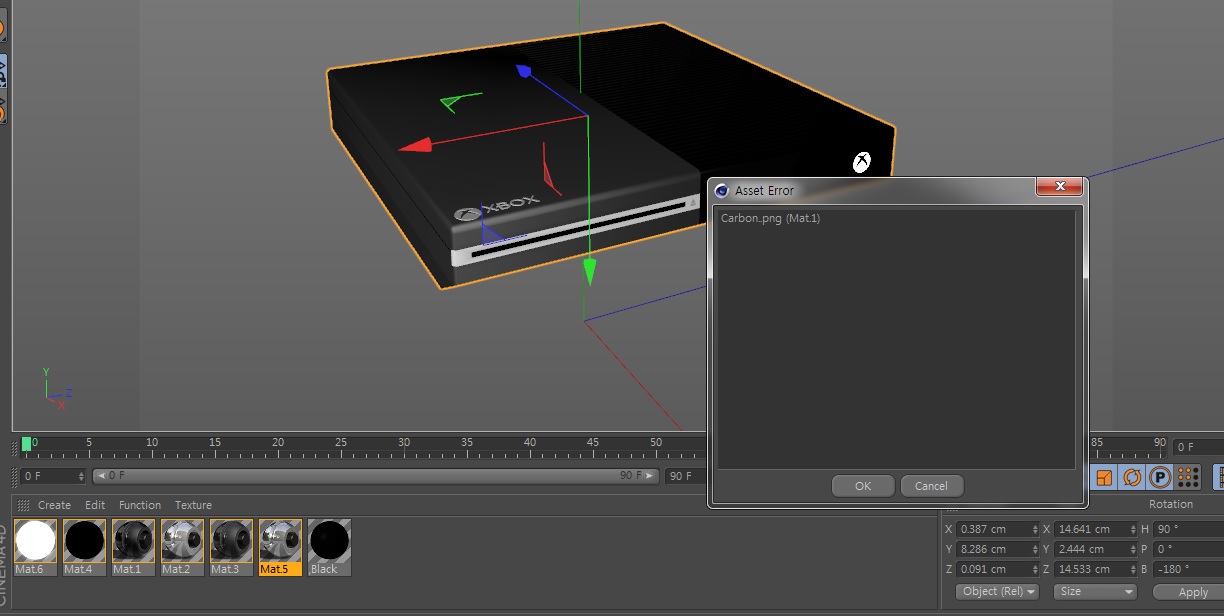This screenshot has width=1224, height=616.
Task: Jump to frame 45 on timeline ruler
Action: 593,442
